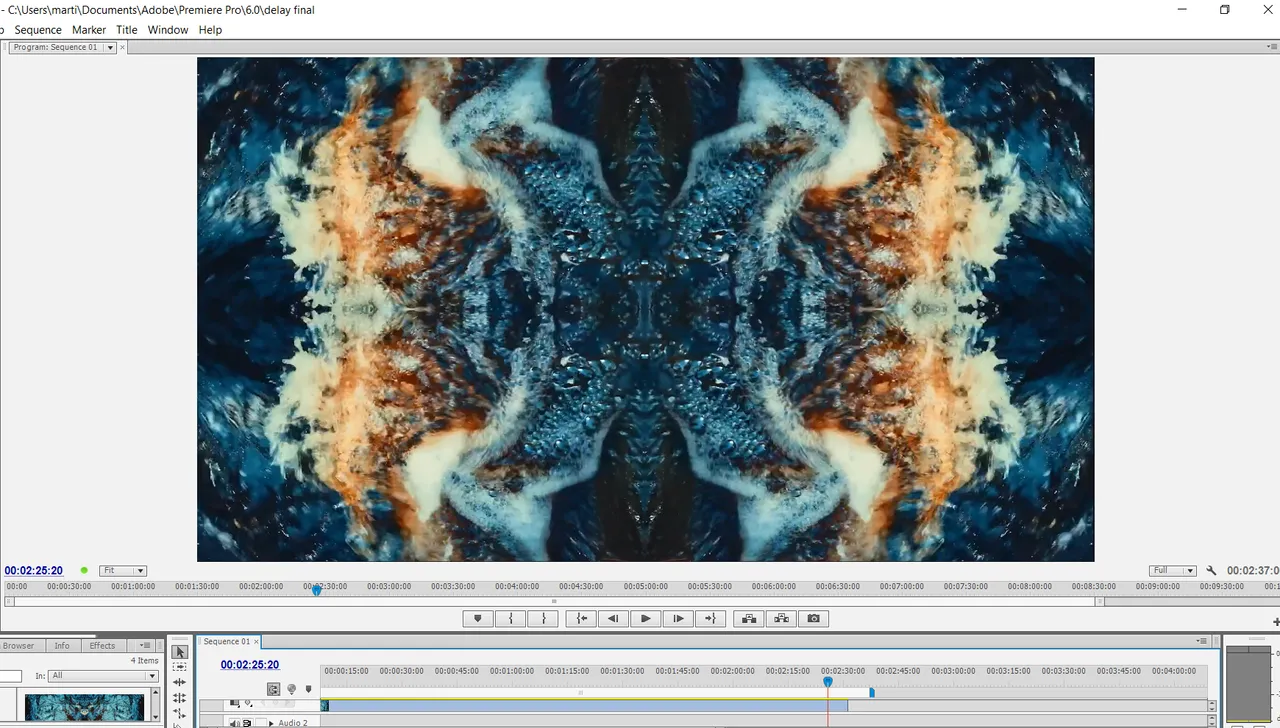Image resolution: width=1280 pixels, height=728 pixels.
Task: Step forward one frame
Action: (x=678, y=619)
